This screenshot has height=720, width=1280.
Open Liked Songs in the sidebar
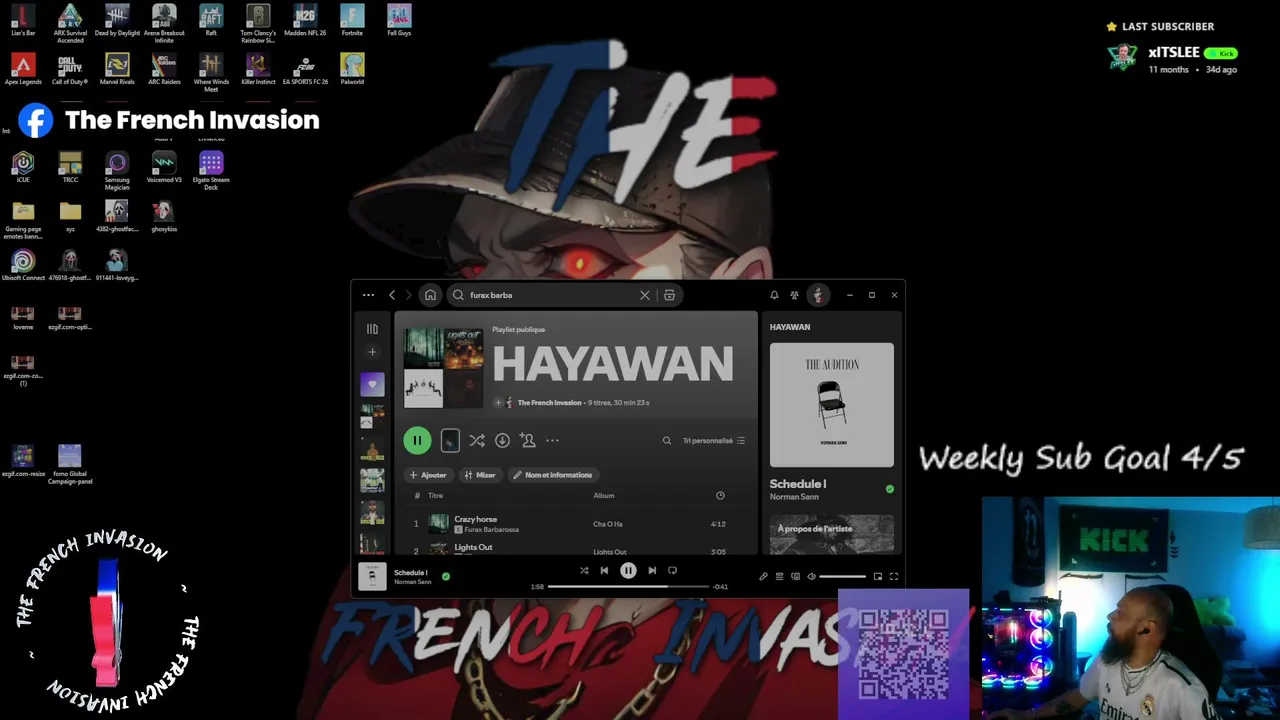(x=372, y=384)
